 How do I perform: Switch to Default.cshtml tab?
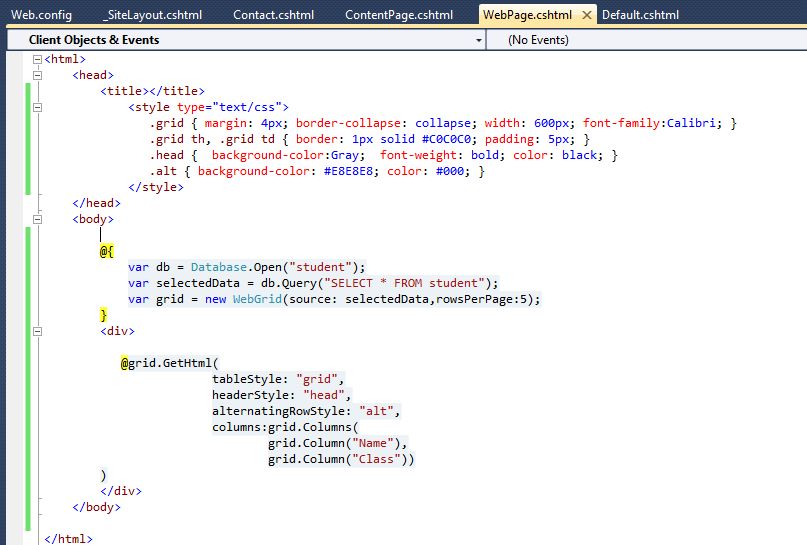(x=640, y=15)
